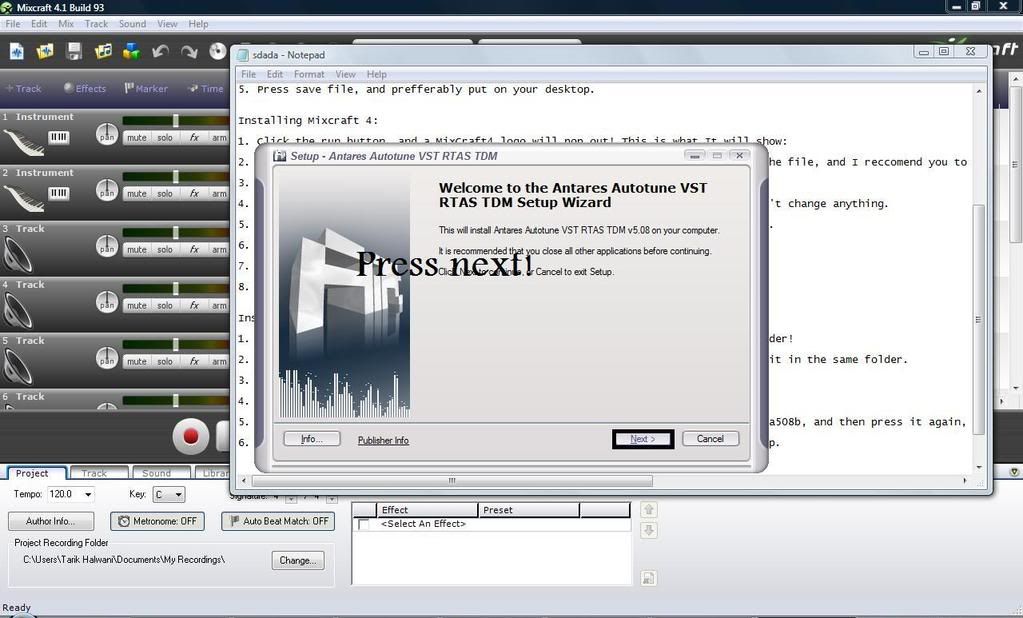The width and height of the screenshot is (1023, 618).
Task: Open the piano keyboard icon on track 1
Action: (x=59, y=138)
